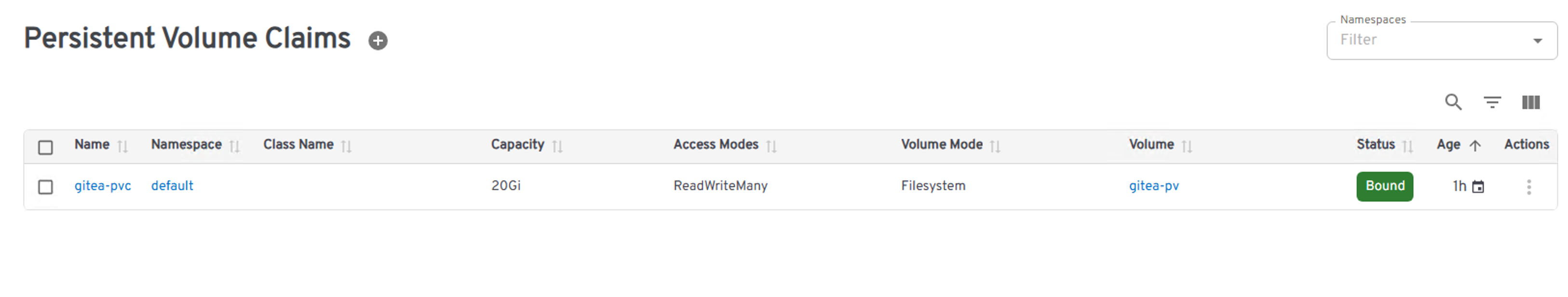The height and width of the screenshot is (297, 1568).
Task: Open the column chooser icon
Action: 1530,102
